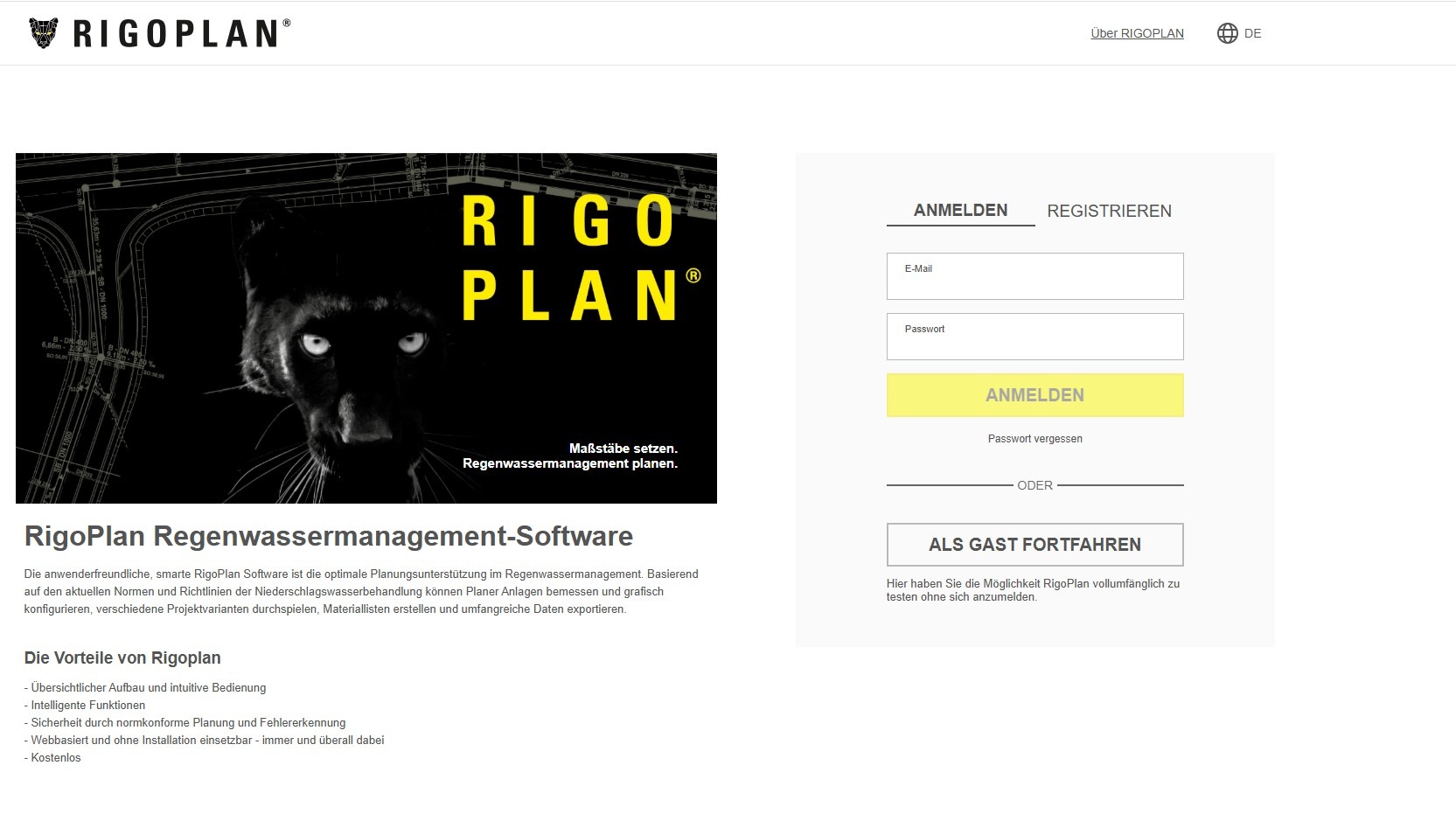The width and height of the screenshot is (1456, 828).
Task: Click the DE language label
Action: pos(1252,33)
